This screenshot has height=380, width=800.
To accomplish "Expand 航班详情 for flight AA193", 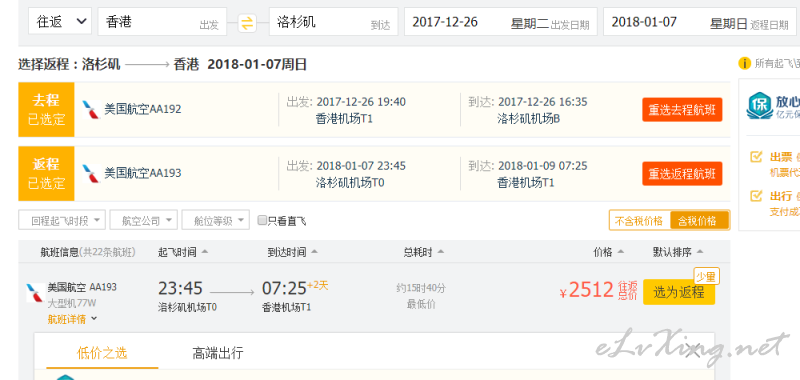I will pos(72,319).
